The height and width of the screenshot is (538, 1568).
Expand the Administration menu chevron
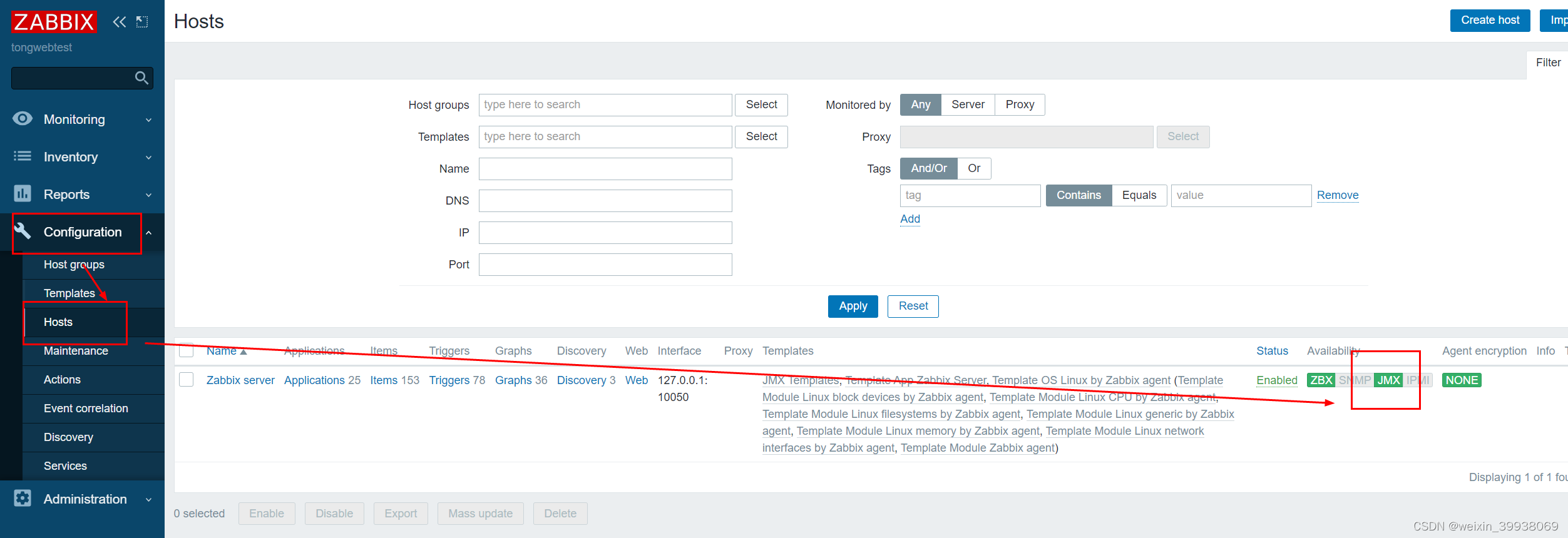tap(148, 500)
